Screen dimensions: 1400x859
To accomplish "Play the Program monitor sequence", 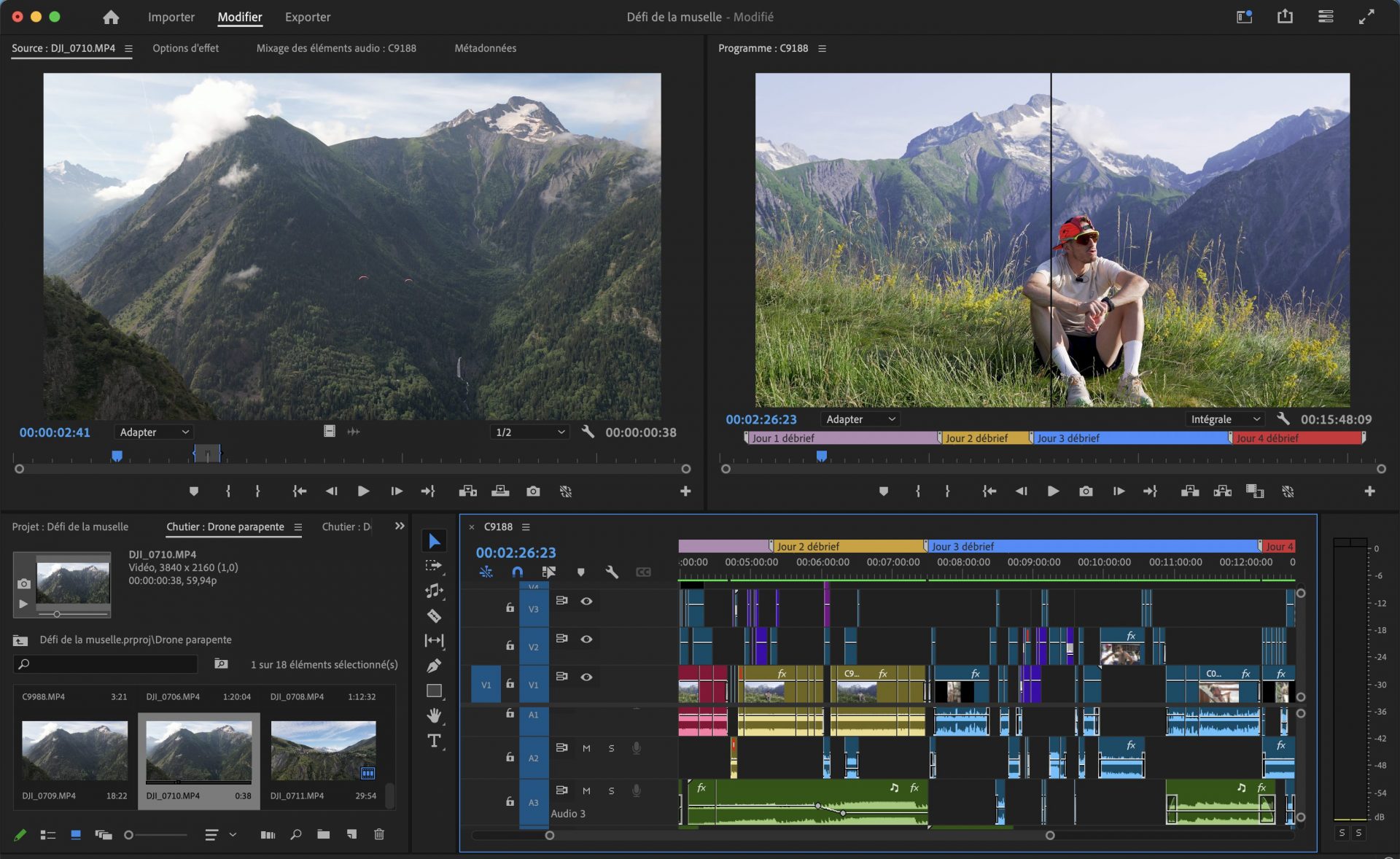I will coord(1053,491).
